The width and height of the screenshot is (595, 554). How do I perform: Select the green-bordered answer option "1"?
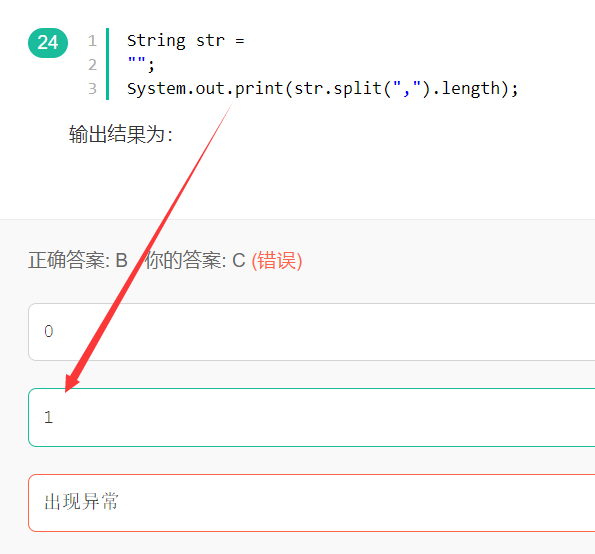(312, 417)
